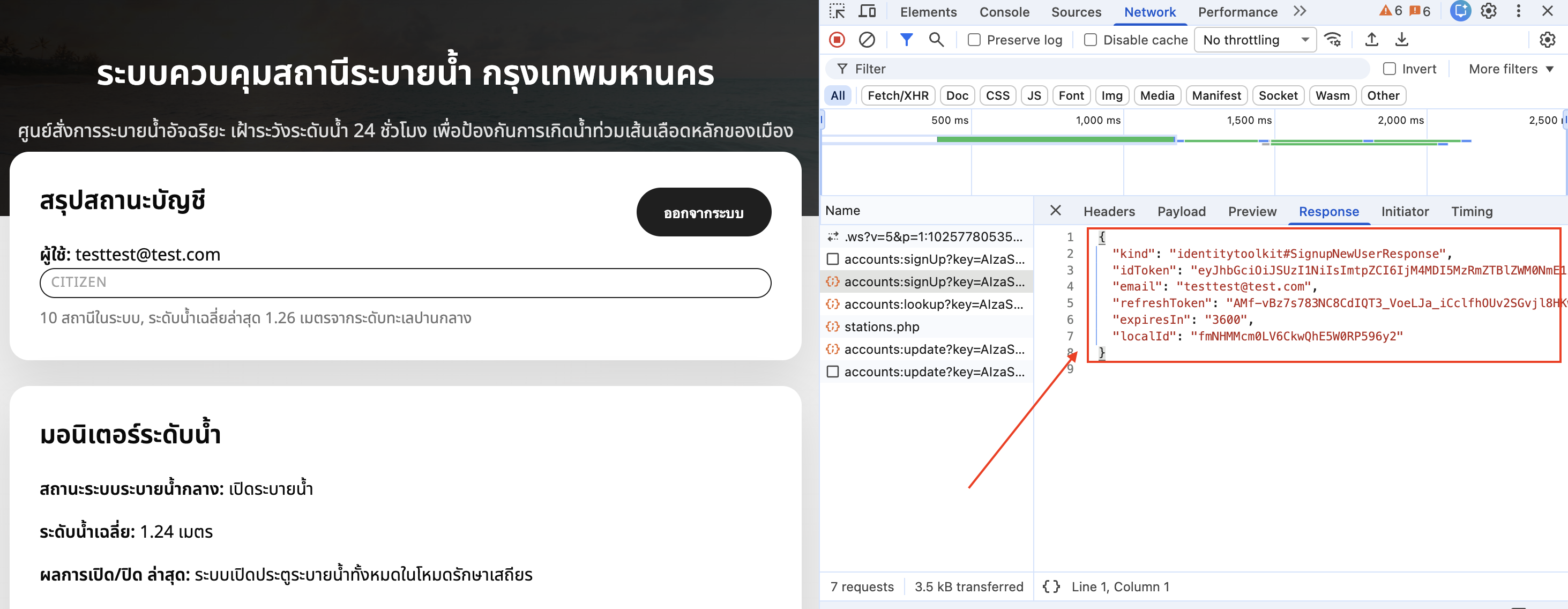Click the export HAR download icon
Image resolution: width=1568 pixels, height=609 pixels.
(x=1402, y=40)
